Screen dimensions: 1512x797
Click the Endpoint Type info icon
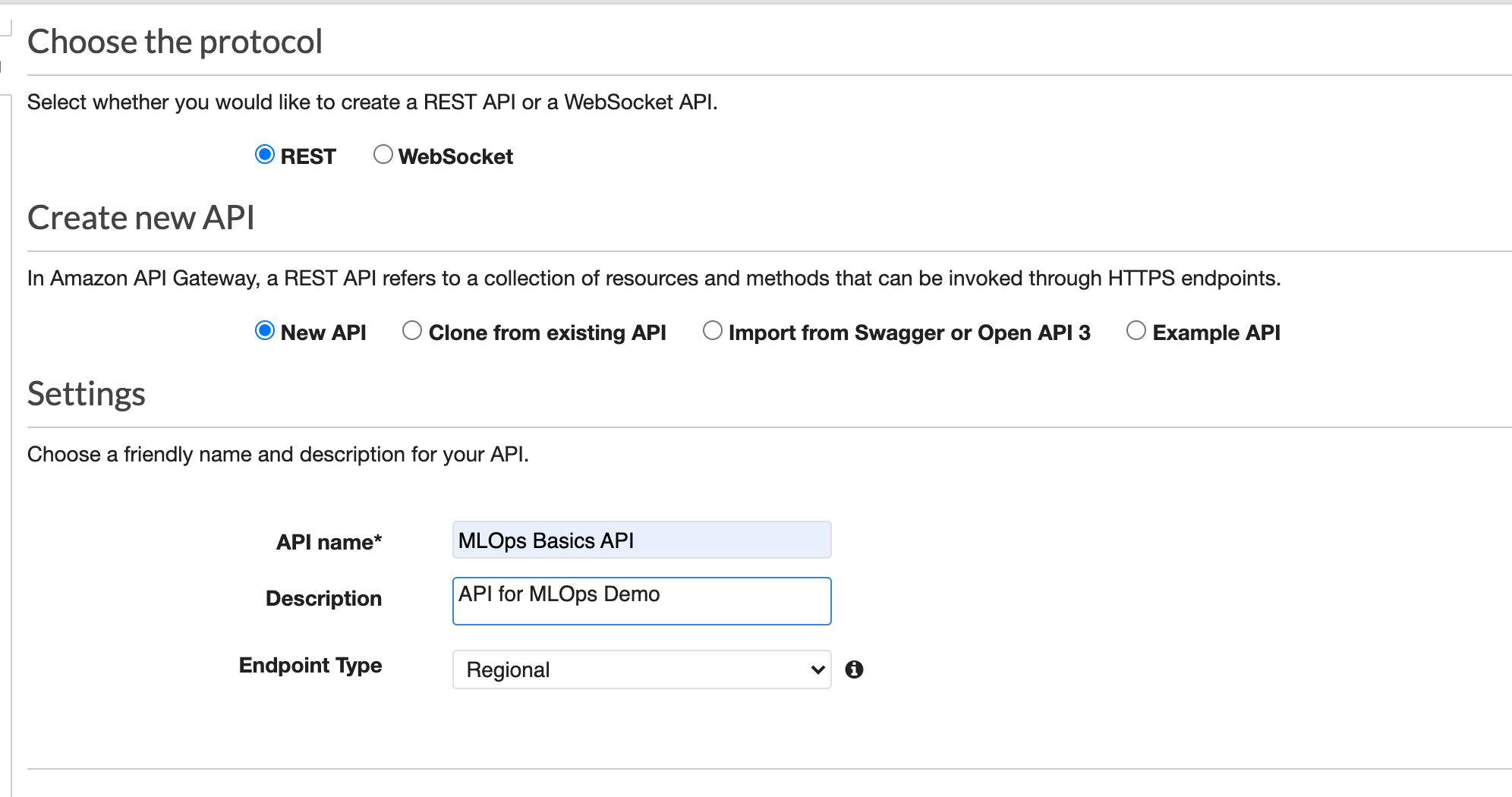(x=855, y=669)
